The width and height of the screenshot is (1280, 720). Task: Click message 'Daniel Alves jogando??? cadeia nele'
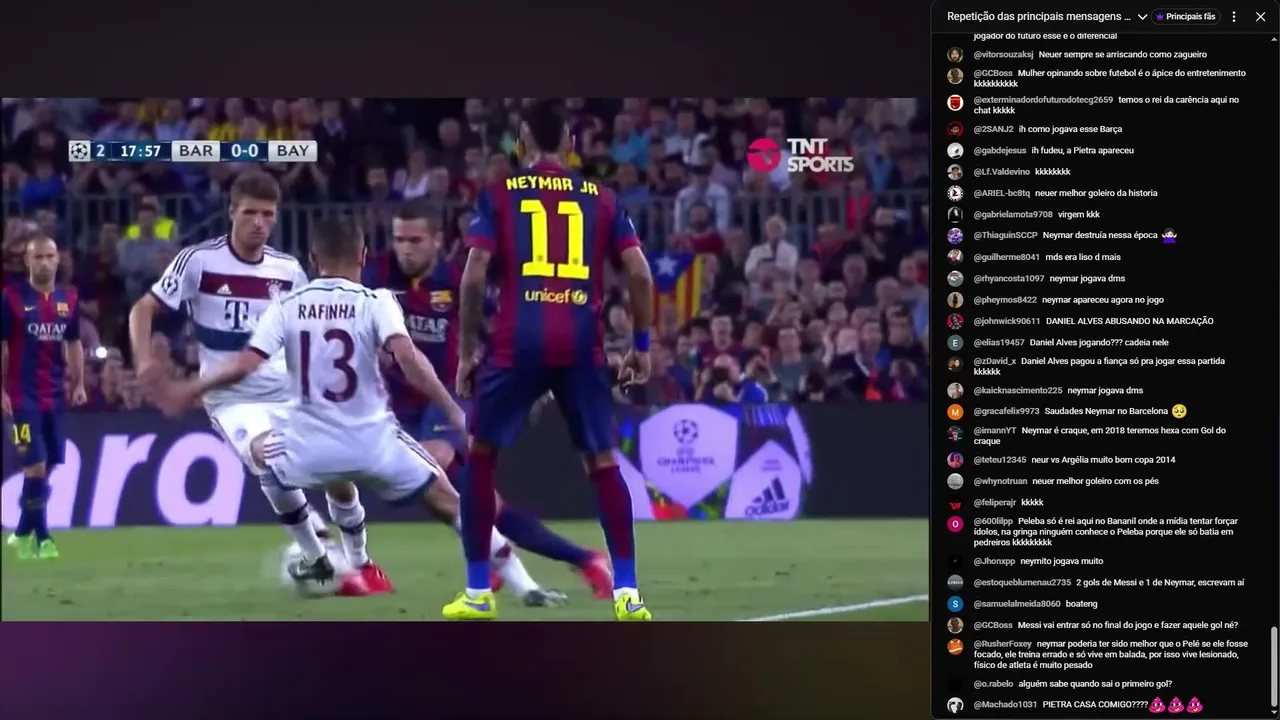pyautogui.click(x=1099, y=343)
